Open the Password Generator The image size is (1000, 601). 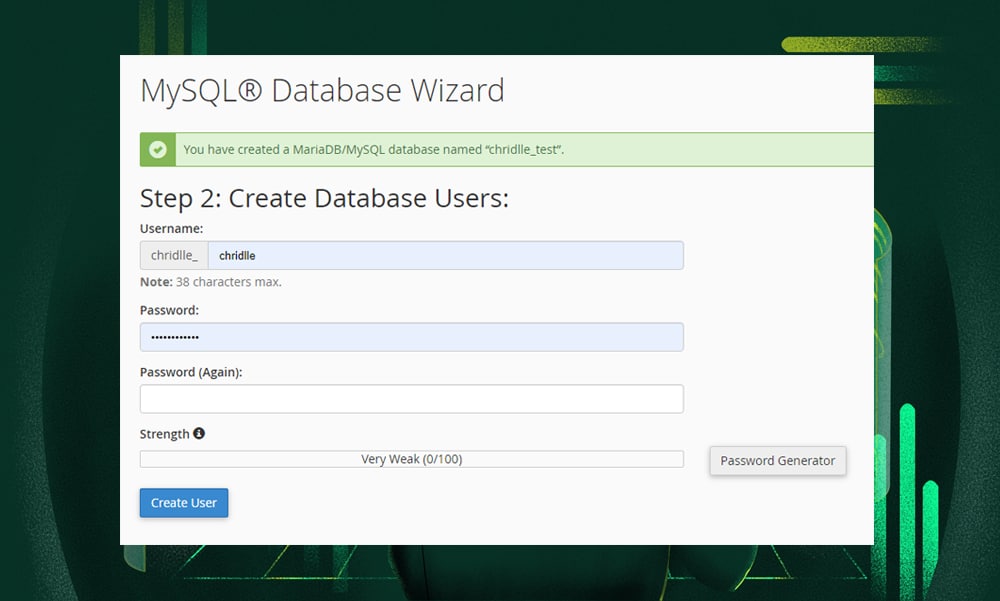pyautogui.click(x=777, y=461)
